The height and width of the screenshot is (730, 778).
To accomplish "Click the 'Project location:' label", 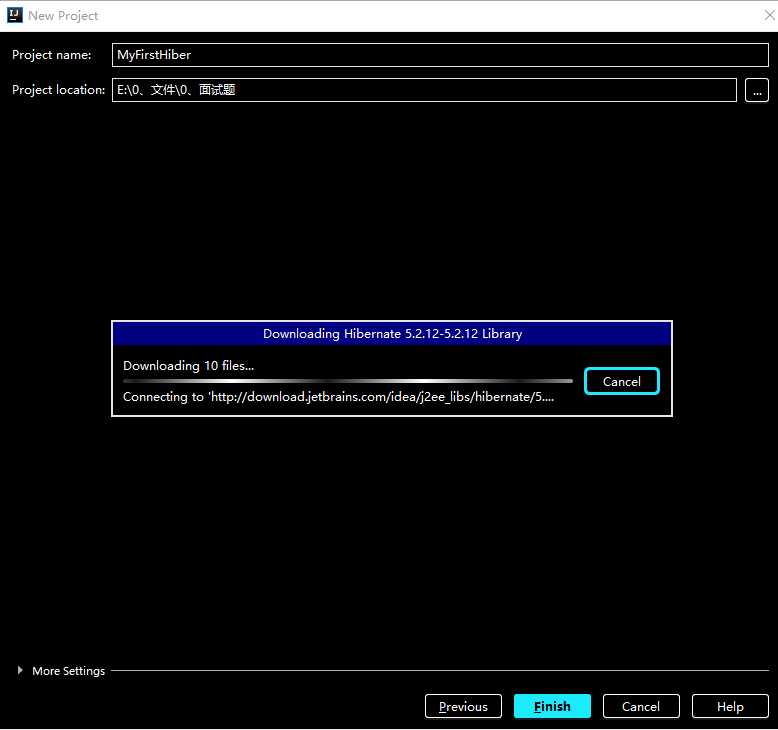I will [59, 90].
